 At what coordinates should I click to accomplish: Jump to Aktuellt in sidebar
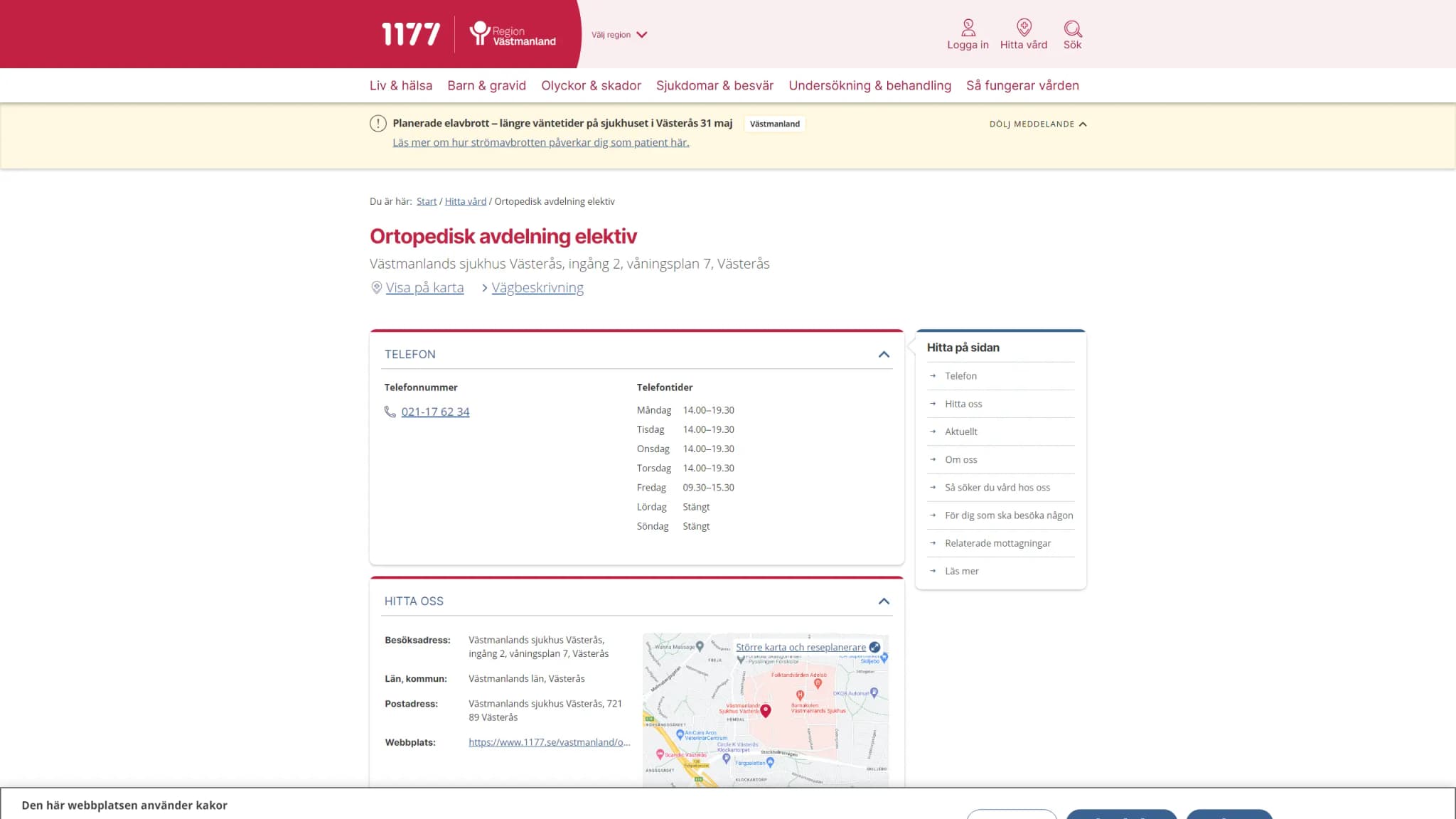(x=961, y=432)
